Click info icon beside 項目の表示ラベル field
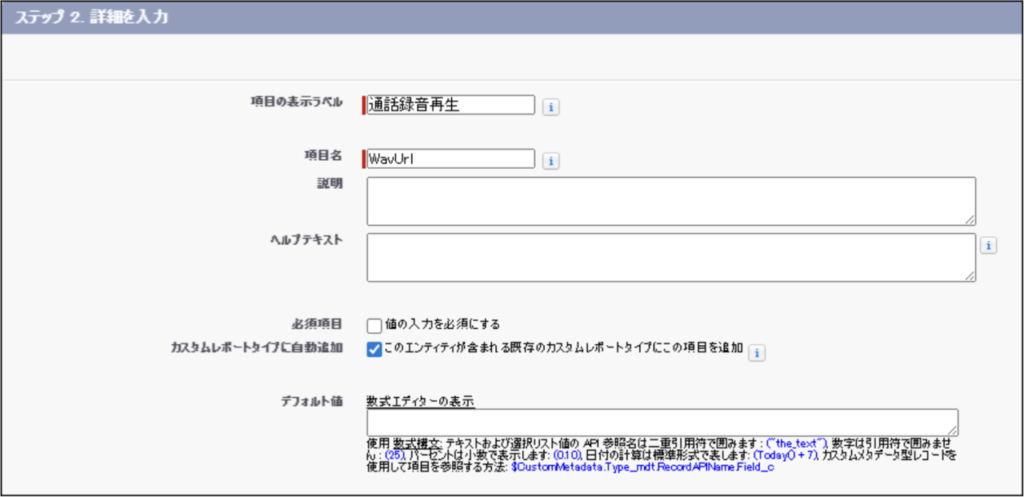1024x497 pixels. point(550,106)
